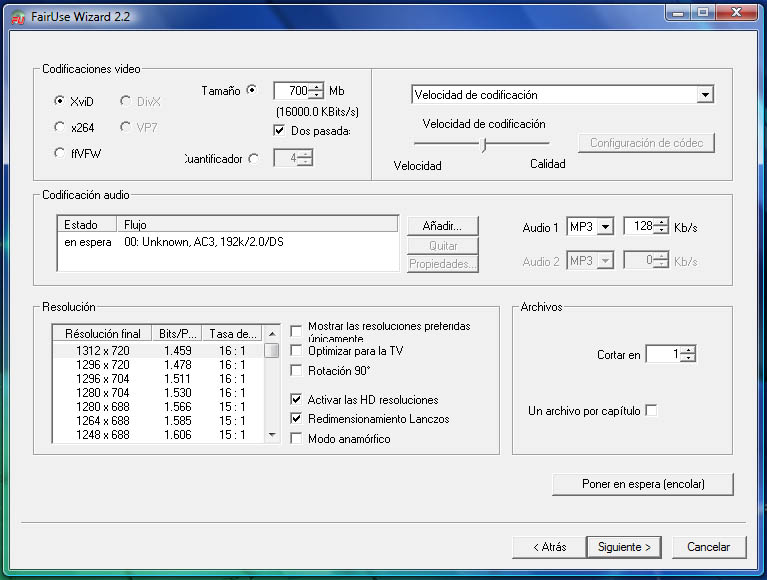Select the ffVFW codec radio button
This screenshot has width=767, height=580.
point(59,153)
